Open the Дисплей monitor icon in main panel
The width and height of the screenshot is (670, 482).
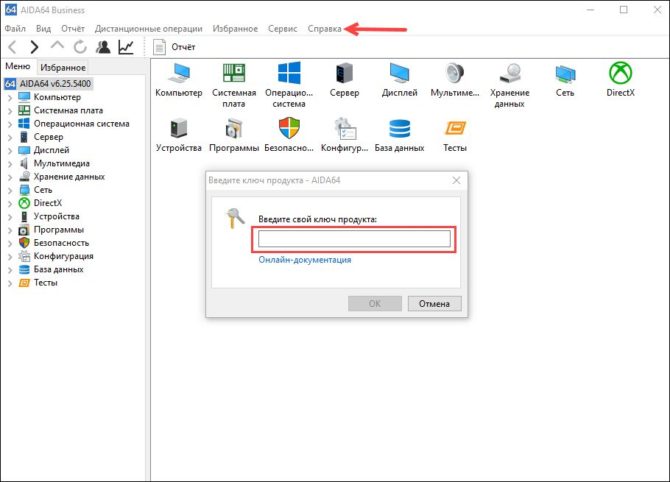pyautogui.click(x=399, y=73)
